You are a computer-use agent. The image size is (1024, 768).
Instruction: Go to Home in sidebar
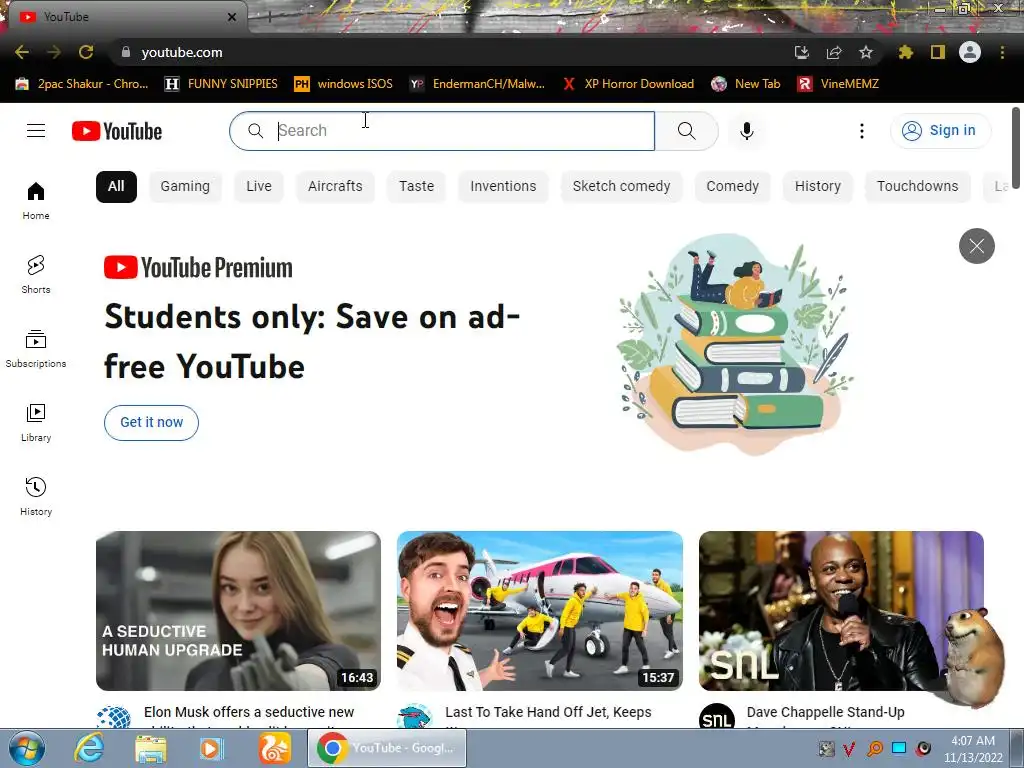point(36,200)
